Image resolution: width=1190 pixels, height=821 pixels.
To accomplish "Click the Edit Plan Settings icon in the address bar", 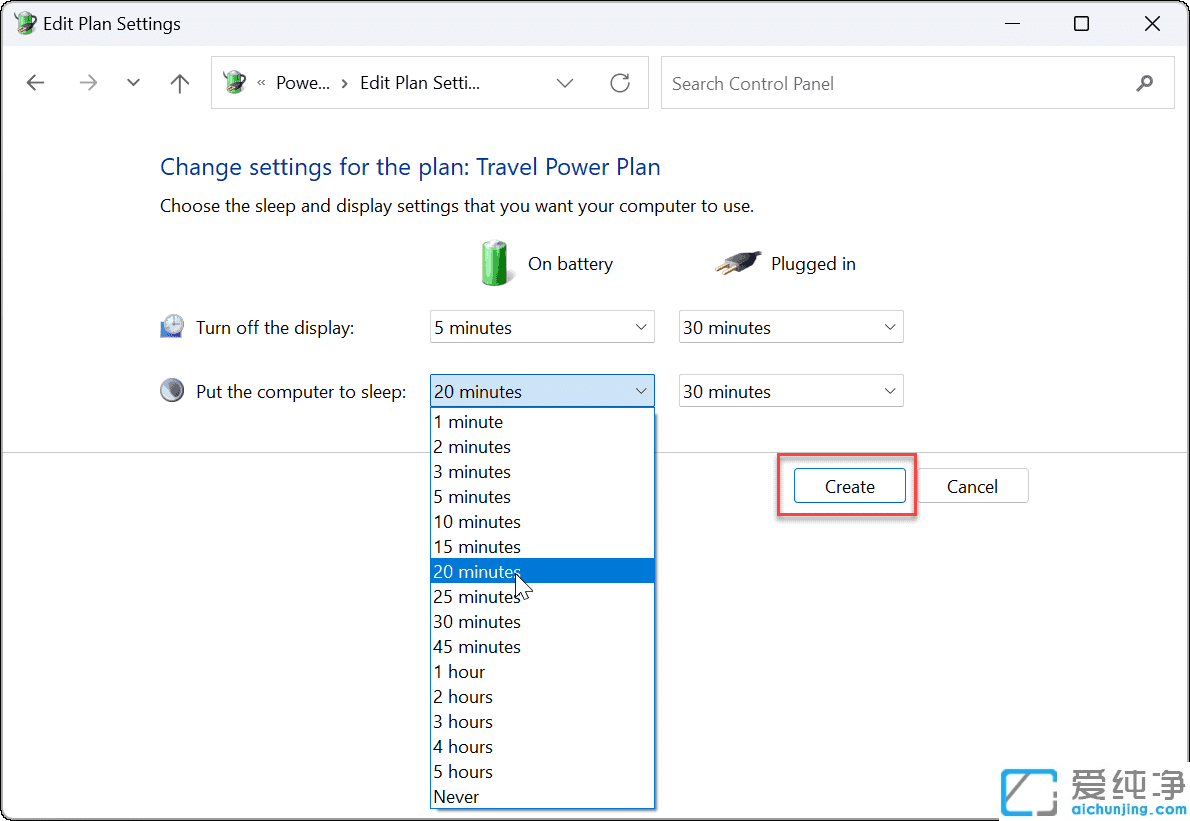I will coord(234,83).
